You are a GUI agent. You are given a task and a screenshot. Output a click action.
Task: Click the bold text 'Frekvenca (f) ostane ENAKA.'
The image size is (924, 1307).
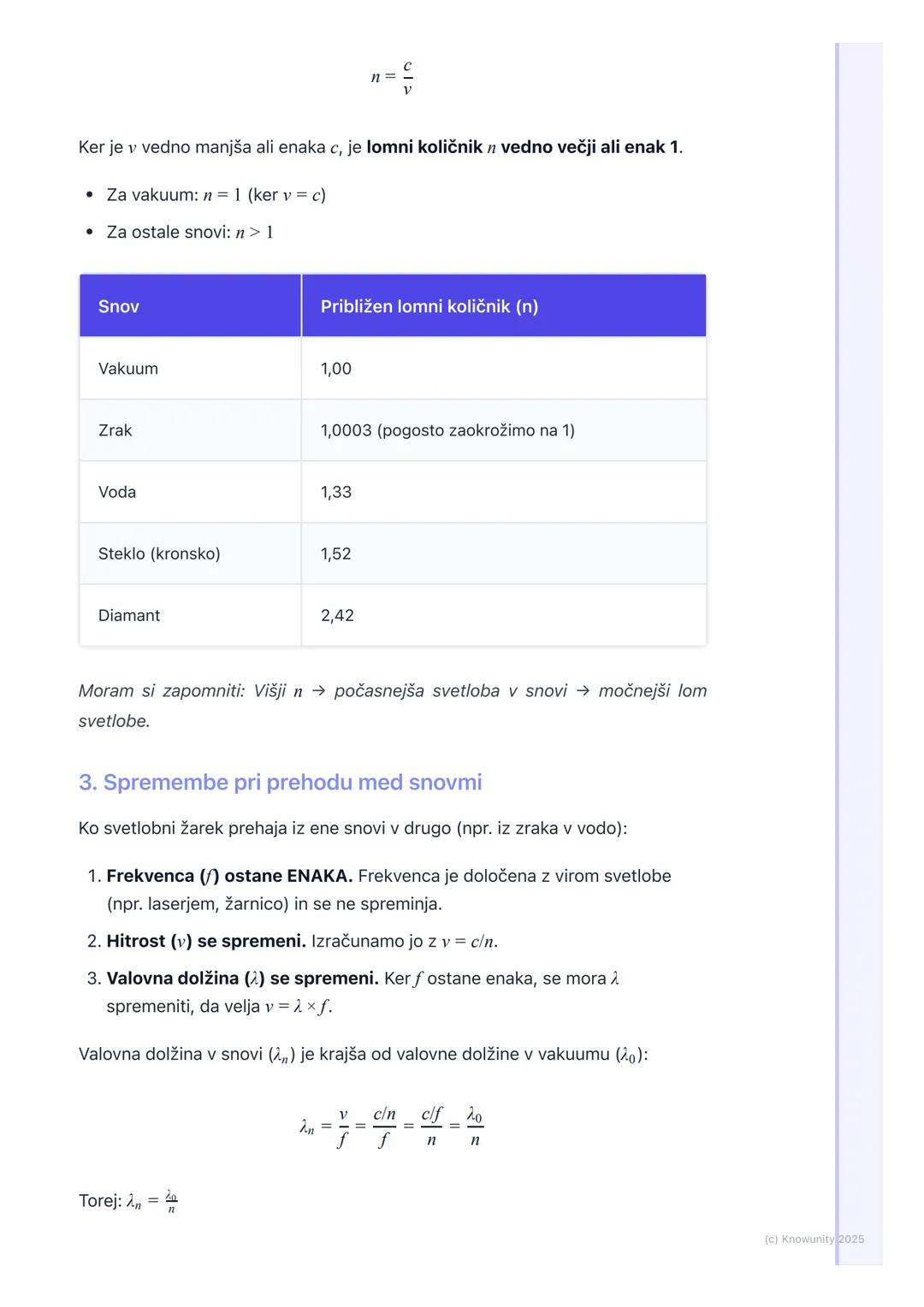pos(229,876)
